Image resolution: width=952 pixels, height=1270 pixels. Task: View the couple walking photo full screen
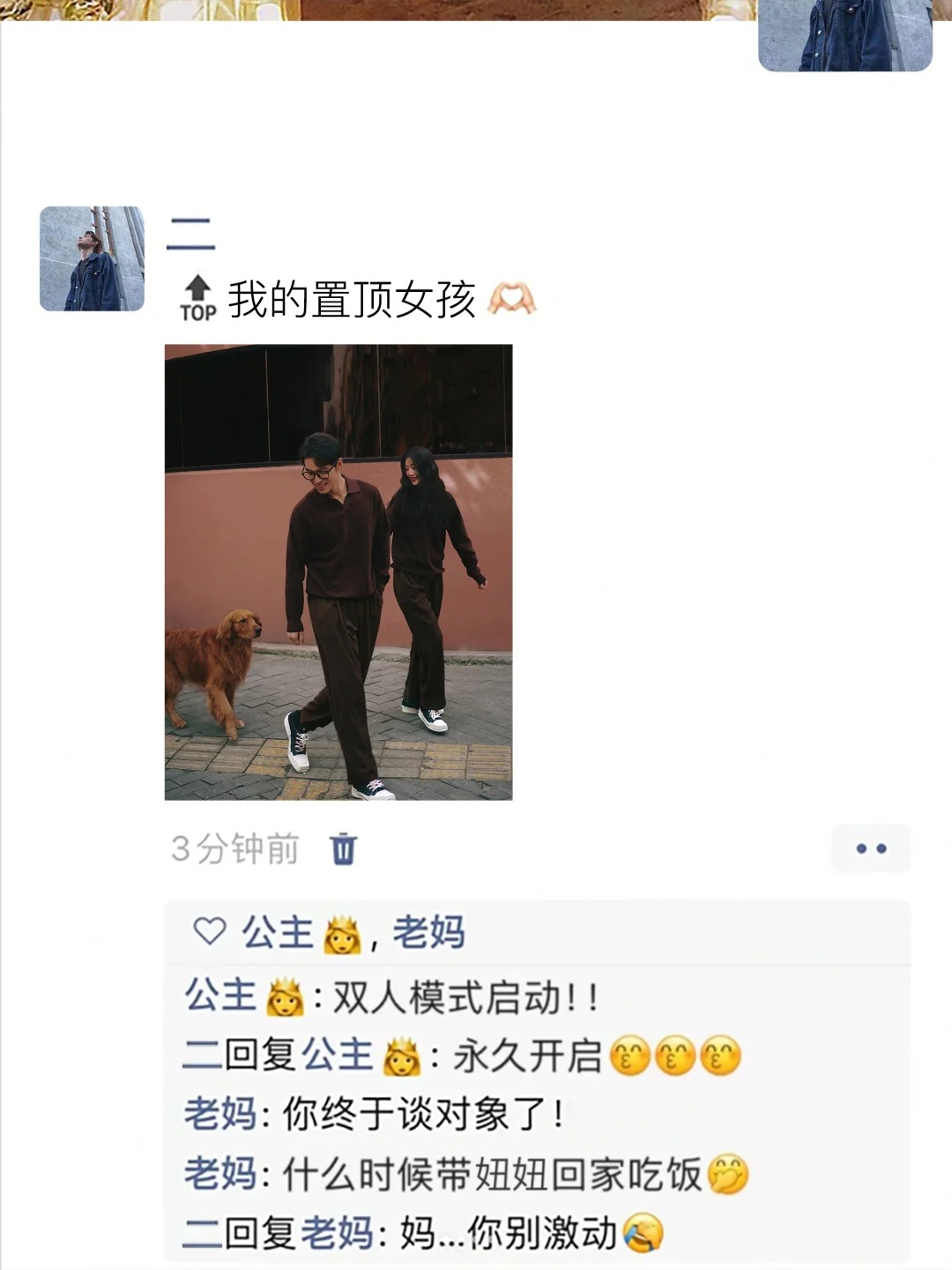coord(338,572)
